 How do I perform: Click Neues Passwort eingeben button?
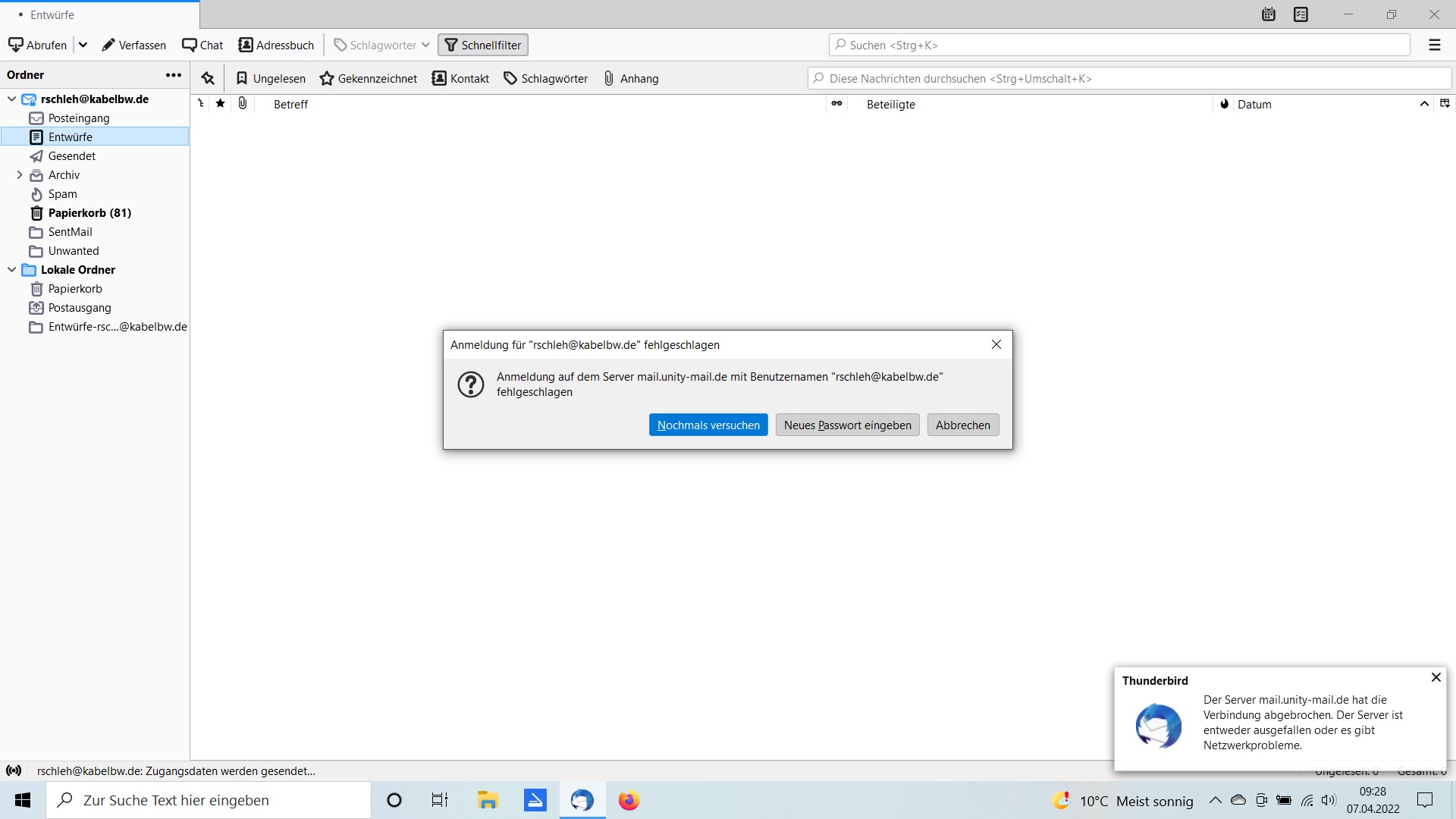[847, 425]
